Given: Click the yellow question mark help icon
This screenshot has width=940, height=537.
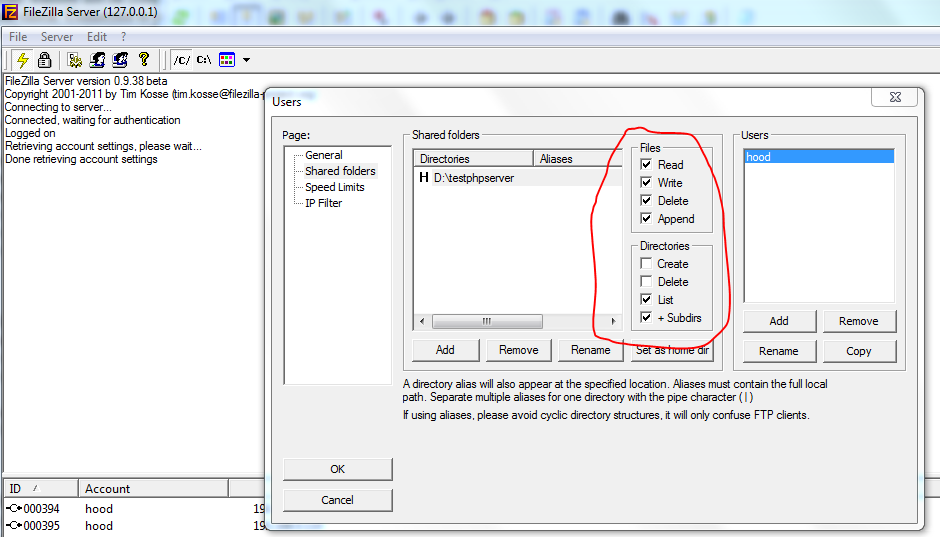Looking at the screenshot, I should point(143,59).
